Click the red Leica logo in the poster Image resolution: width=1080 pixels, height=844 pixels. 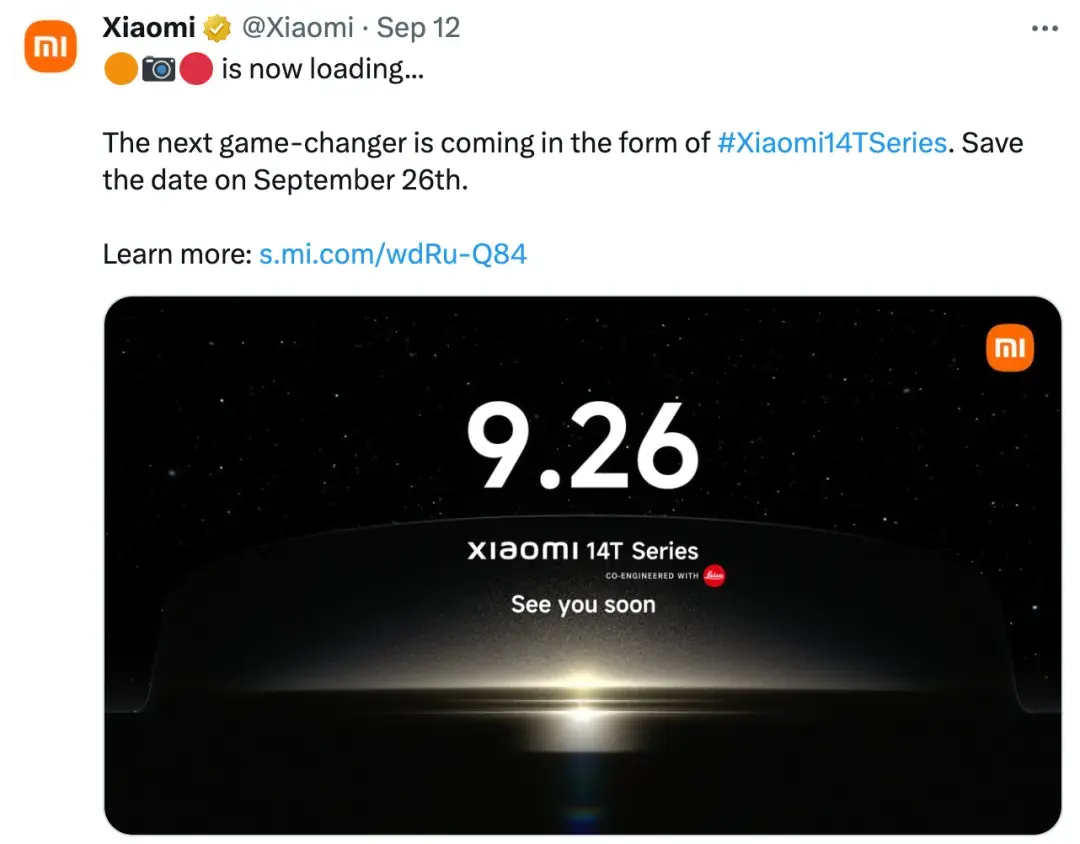tap(714, 576)
